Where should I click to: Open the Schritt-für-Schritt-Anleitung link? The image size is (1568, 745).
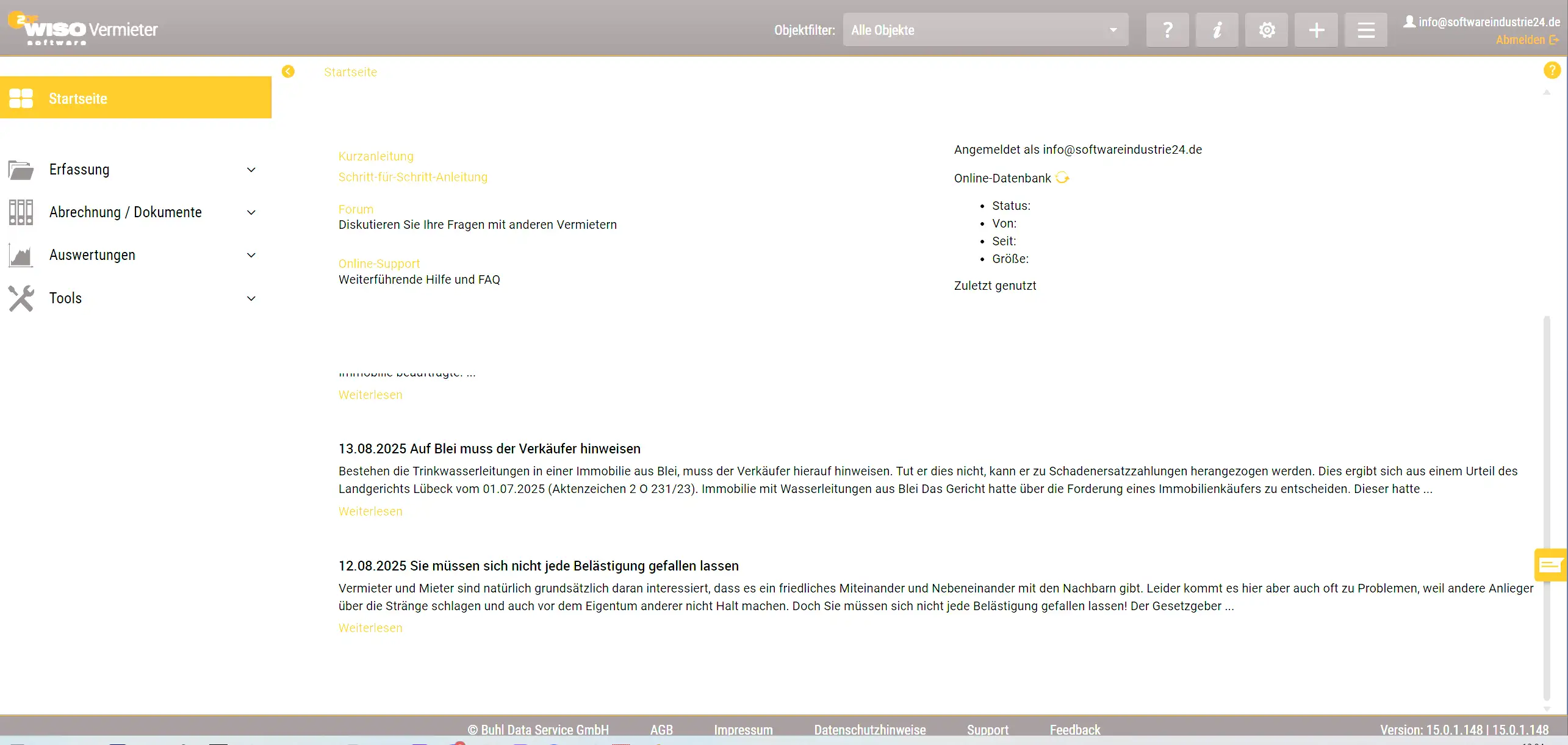(x=412, y=177)
